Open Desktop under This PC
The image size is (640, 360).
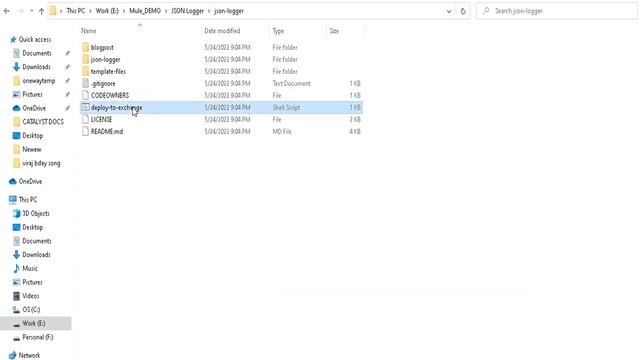pos(32,227)
